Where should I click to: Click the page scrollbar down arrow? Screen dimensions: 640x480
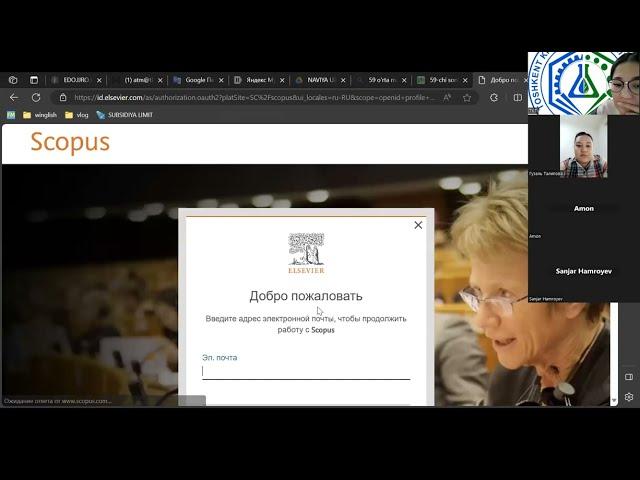pos(614,400)
